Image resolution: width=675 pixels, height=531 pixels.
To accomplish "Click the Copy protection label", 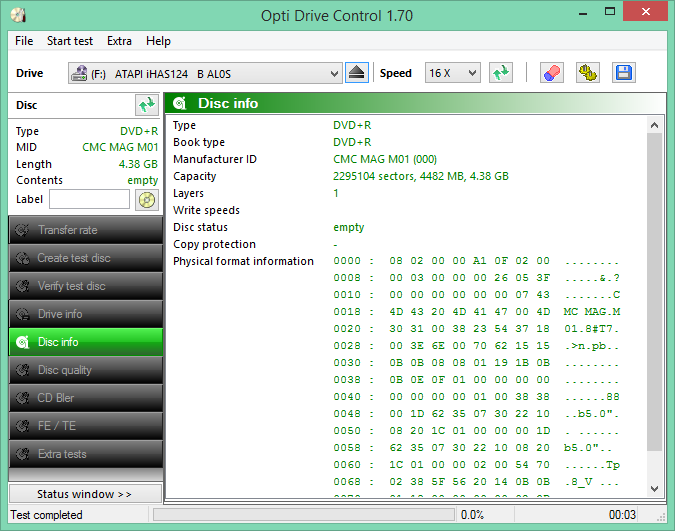I will click(214, 244).
